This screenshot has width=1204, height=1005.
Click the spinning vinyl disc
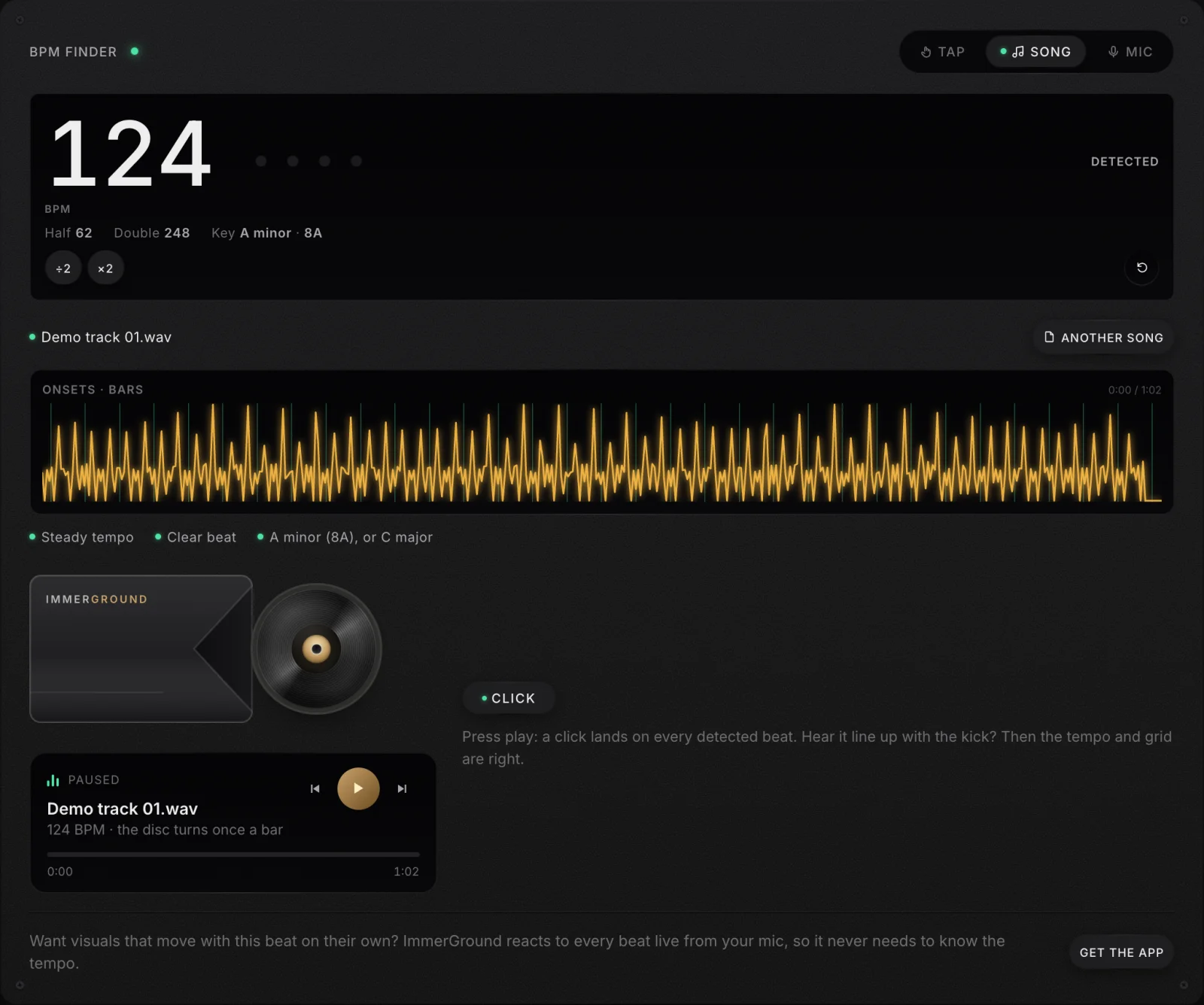click(317, 648)
